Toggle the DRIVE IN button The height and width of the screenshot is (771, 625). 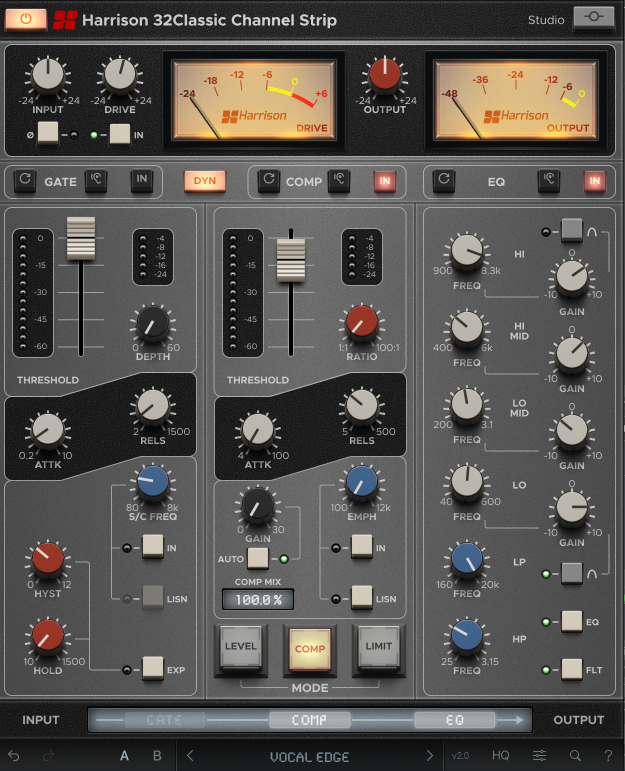pyautogui.click(x=119, y=134)
